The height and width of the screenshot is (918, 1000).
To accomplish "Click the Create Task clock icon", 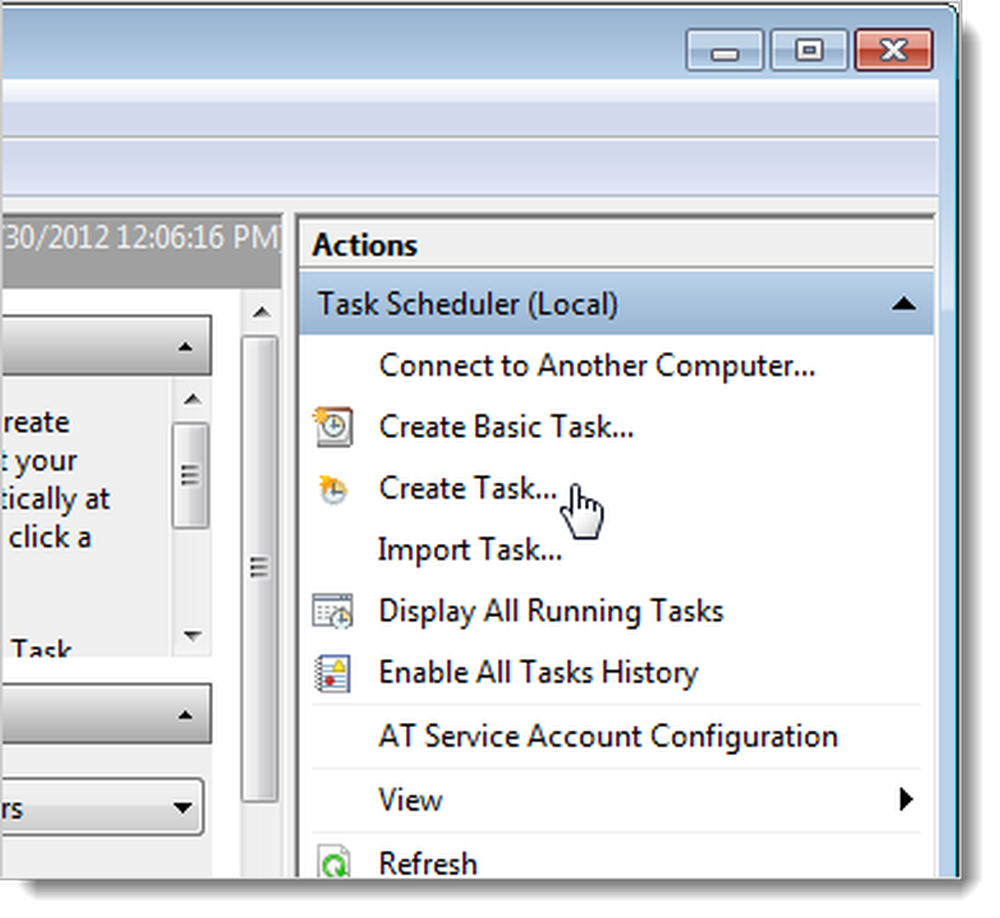I will click(x=333, y=489).
